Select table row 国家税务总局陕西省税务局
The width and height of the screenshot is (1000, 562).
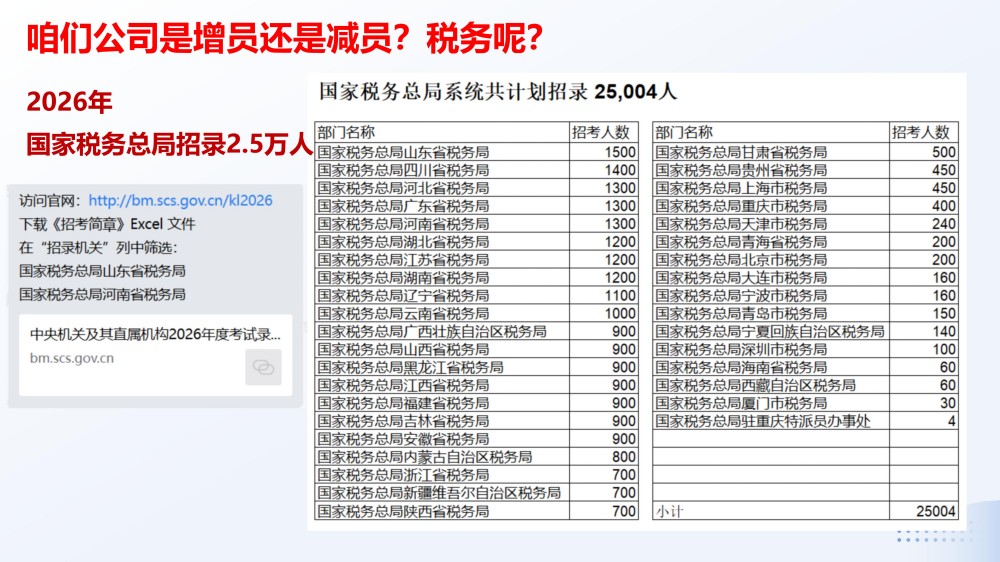pyautogui.click(x=476, y=510)
